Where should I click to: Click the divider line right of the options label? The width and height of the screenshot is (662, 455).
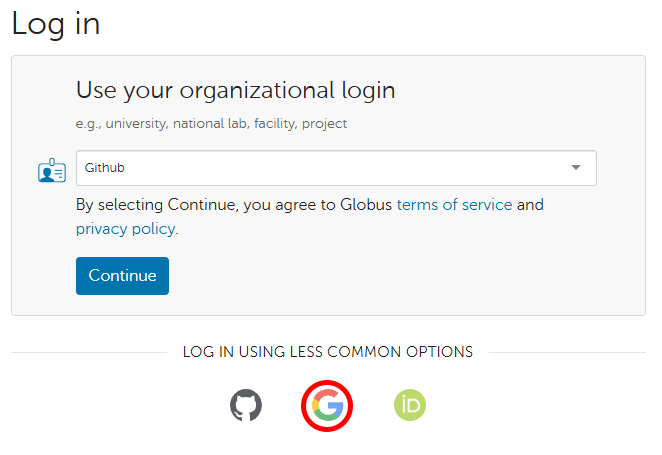(566, 352)
